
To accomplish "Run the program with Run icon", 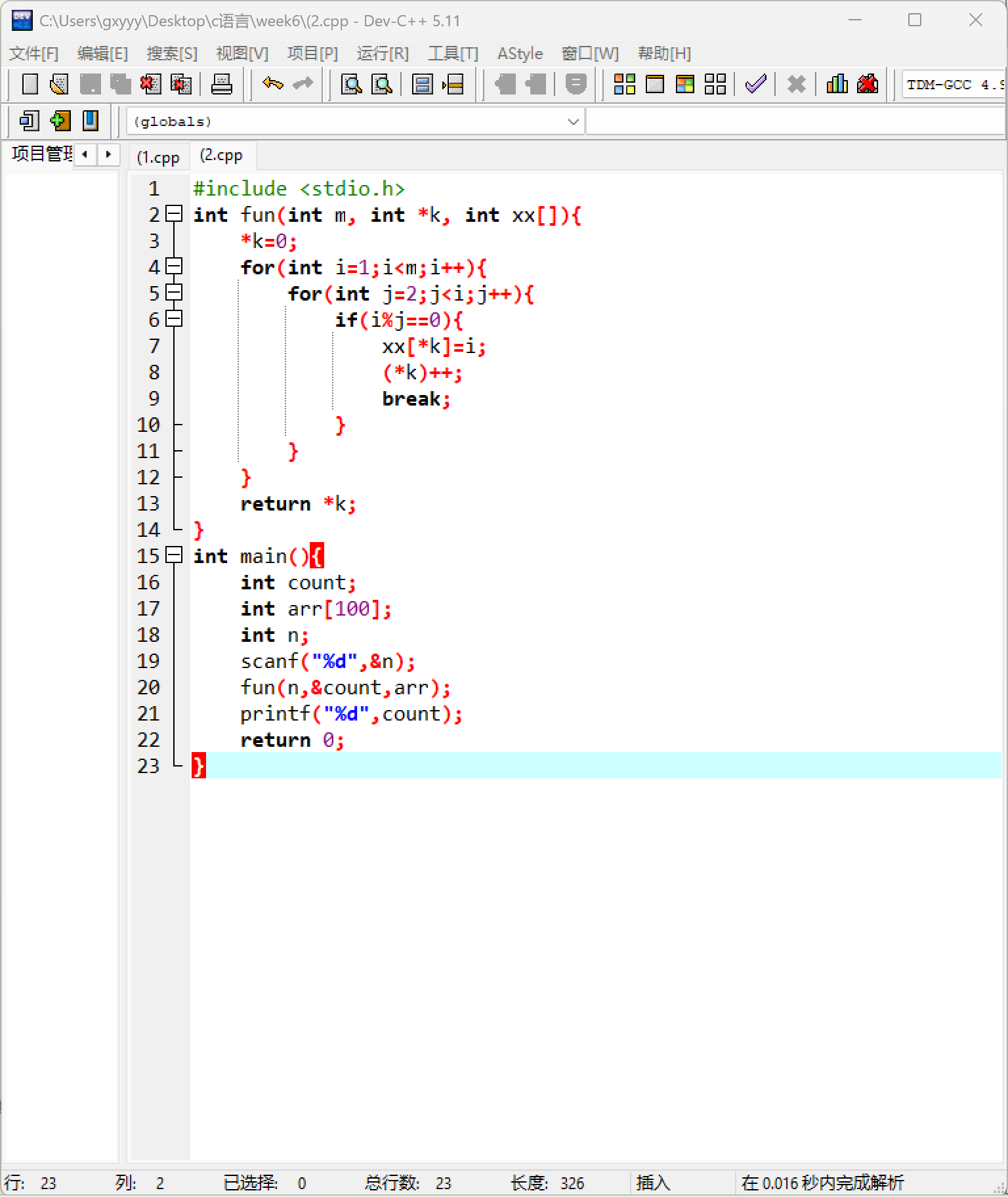I will coord(655,84).
